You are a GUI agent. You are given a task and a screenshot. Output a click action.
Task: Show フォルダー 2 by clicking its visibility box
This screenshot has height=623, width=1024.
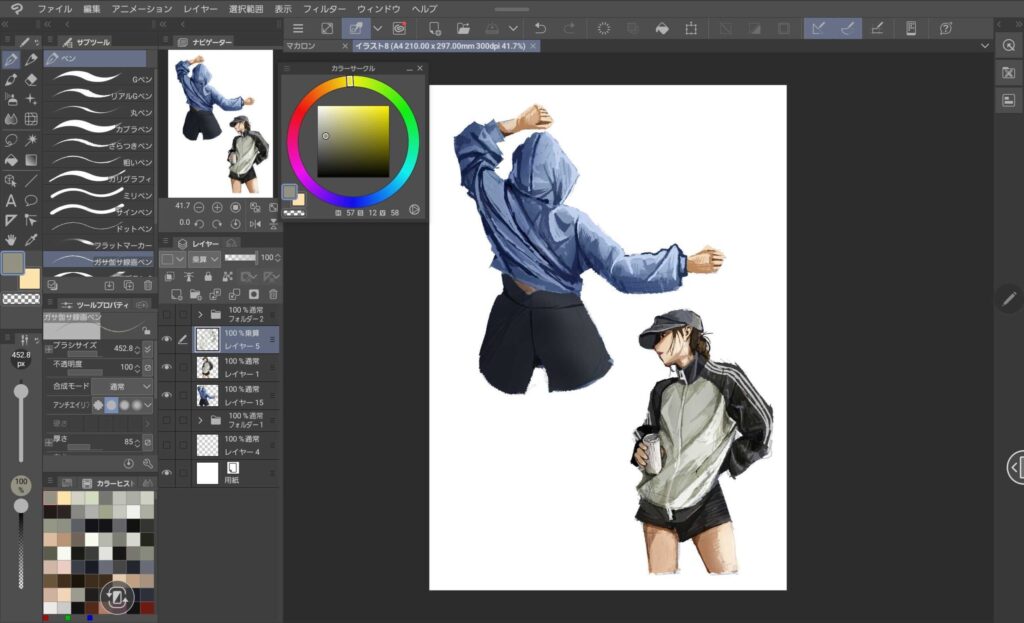tap(167, 315)
